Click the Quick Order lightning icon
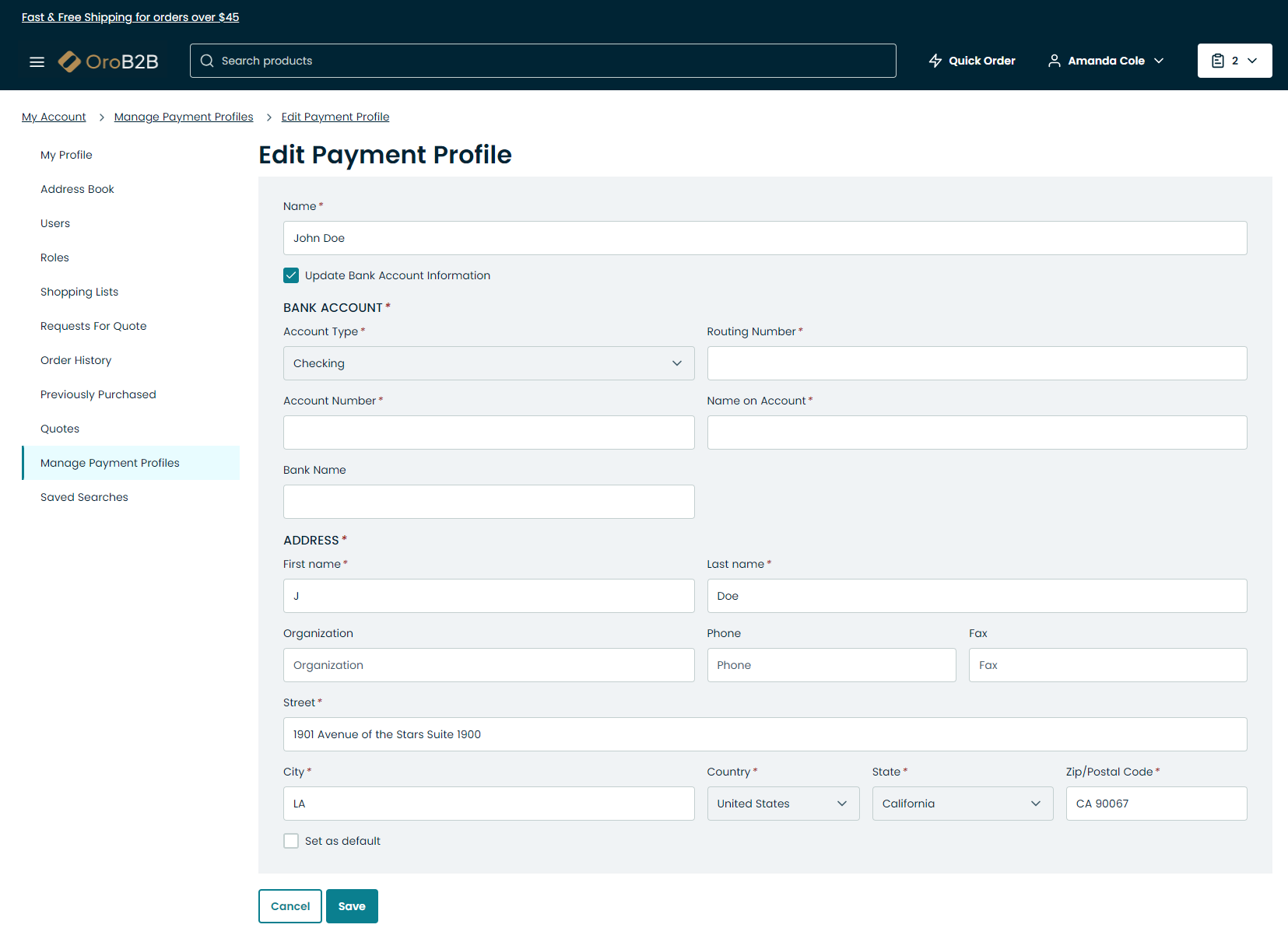This screenshot has height=949, width=1288. (935, 61)
